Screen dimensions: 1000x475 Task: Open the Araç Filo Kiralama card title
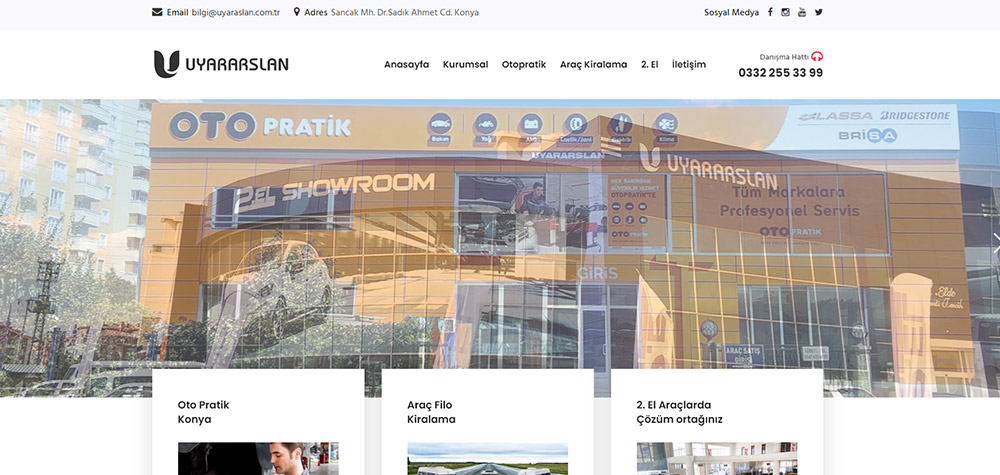coord(431,413)
